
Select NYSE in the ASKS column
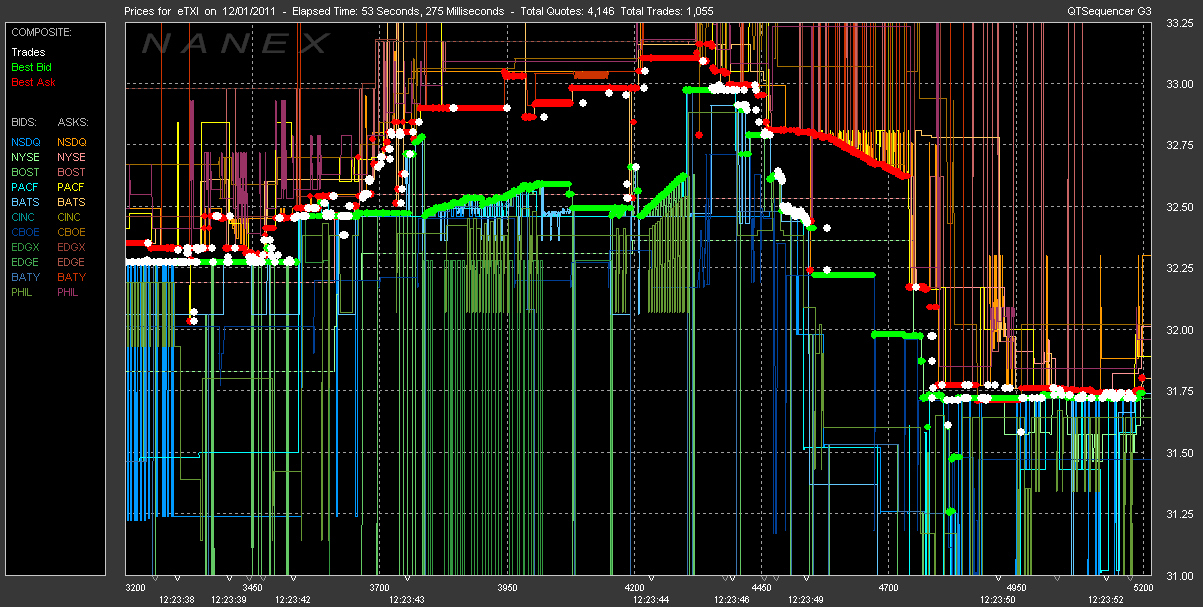[x=71, y=157]
